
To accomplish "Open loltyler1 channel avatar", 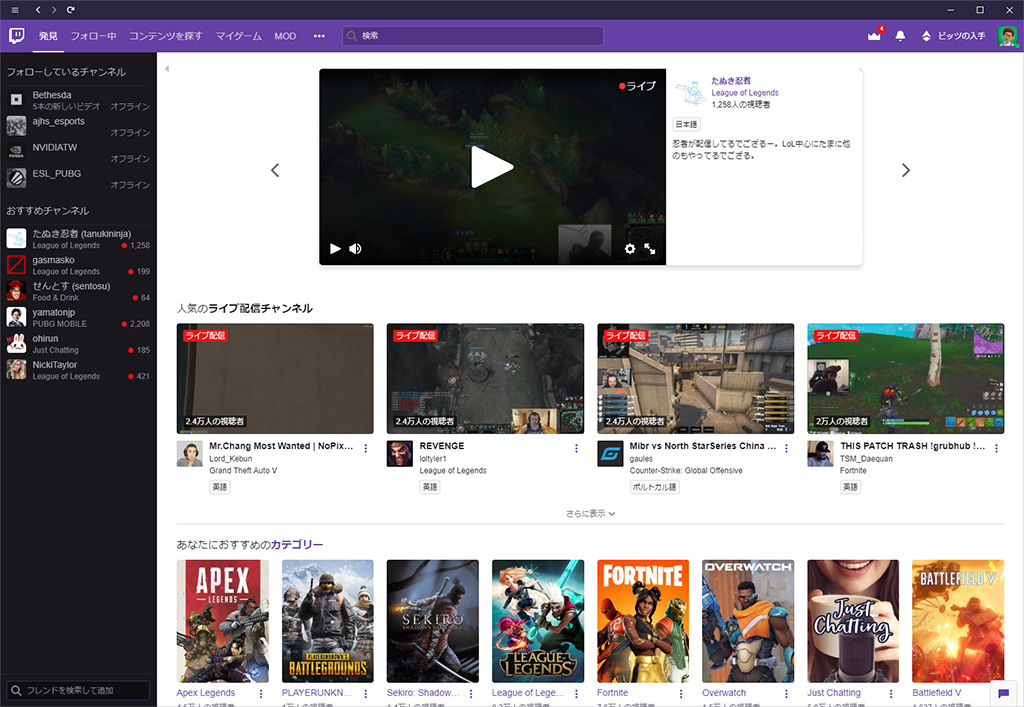I will (x=400, y=454).
